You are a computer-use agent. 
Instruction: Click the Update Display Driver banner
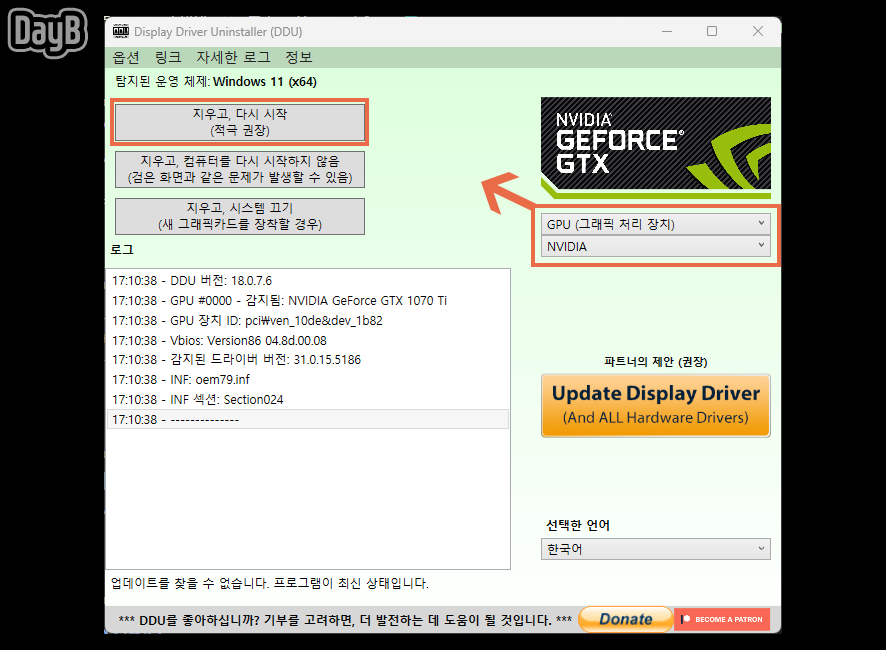point(655,405)
